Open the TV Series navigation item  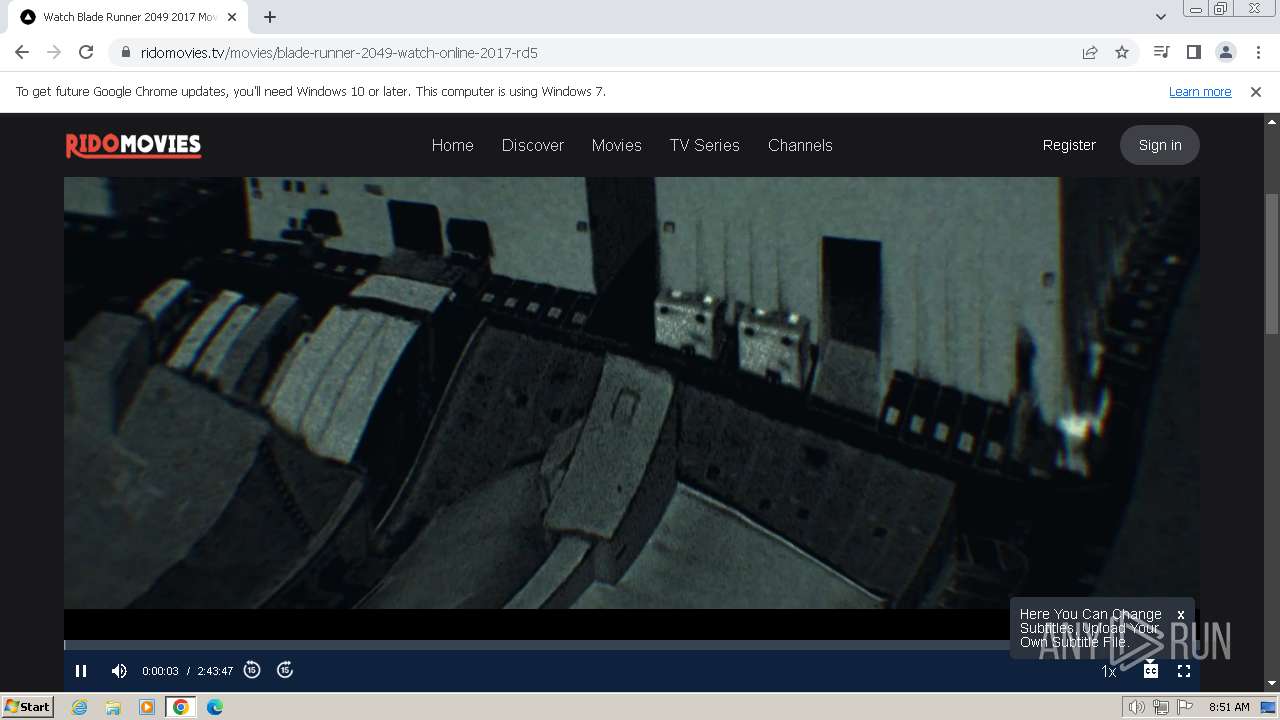(x=705, y=145)
